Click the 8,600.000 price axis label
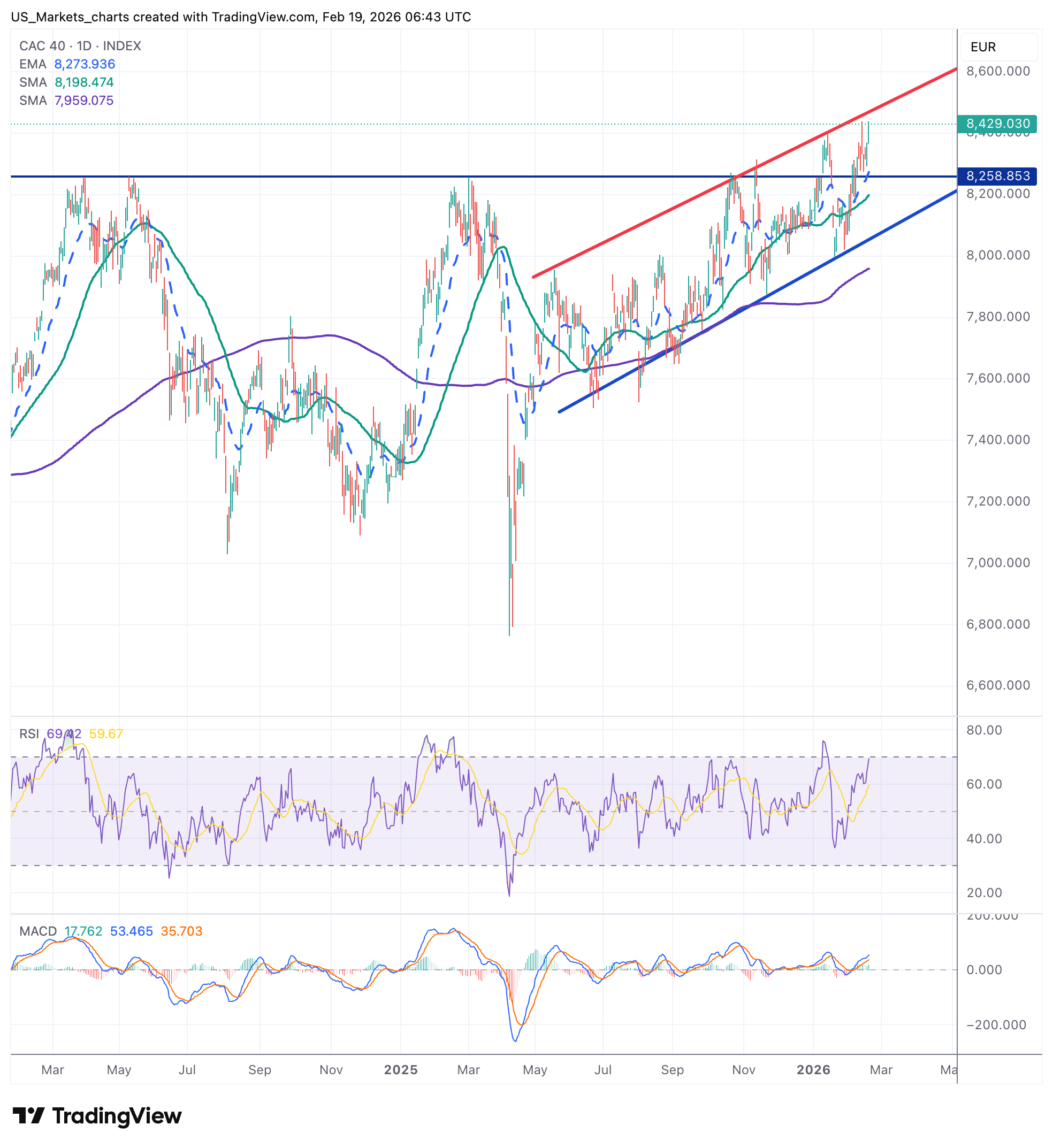This screenshot has width=1053, height=1148. click(998, 71)
